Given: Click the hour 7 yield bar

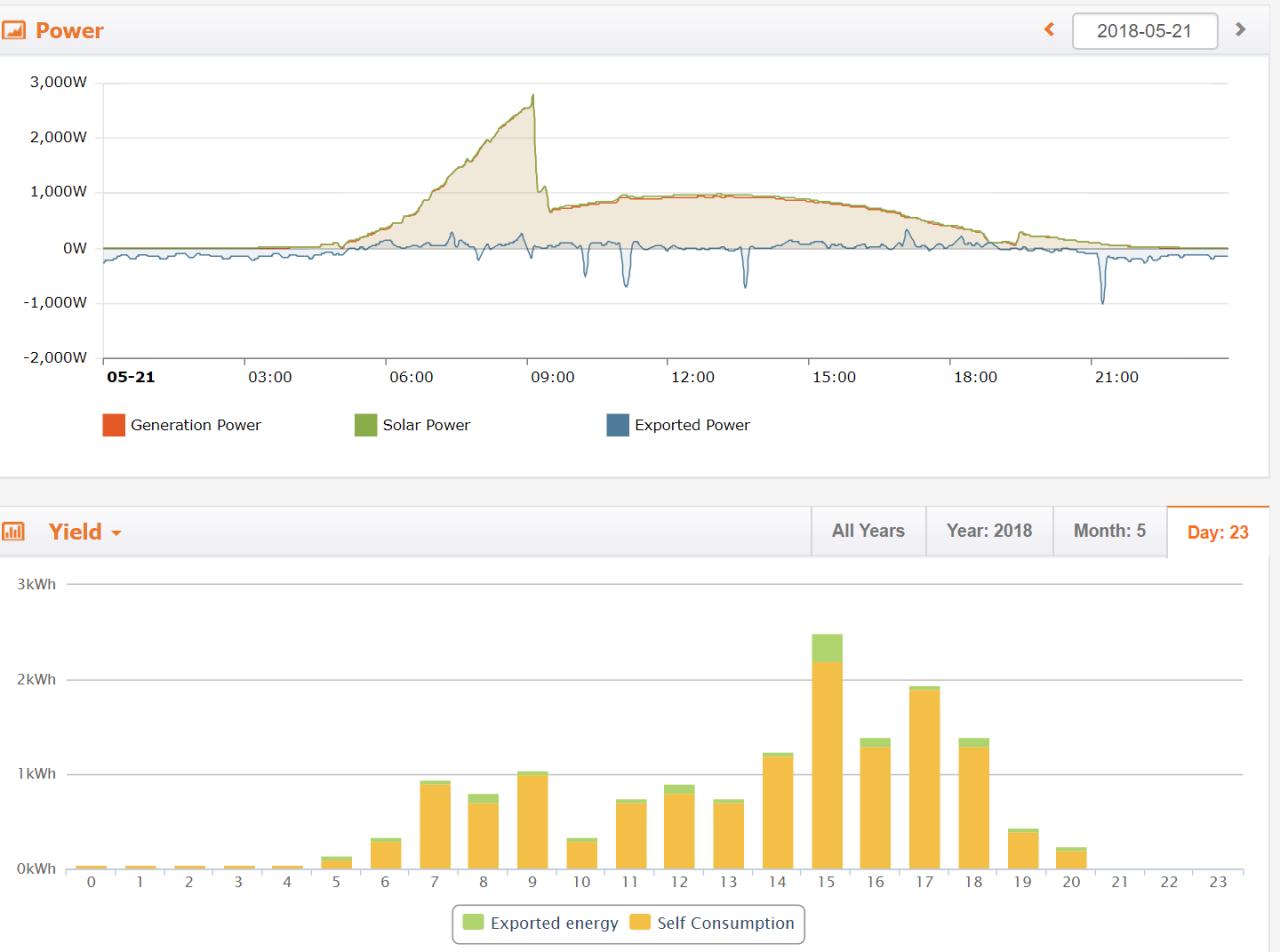Looking at the screenshot, I should coord(435,824).
